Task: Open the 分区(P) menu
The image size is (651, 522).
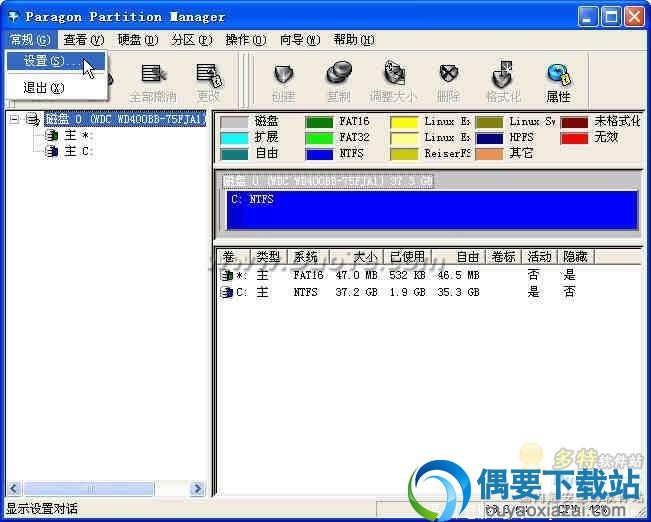Action: click(192, 40)
